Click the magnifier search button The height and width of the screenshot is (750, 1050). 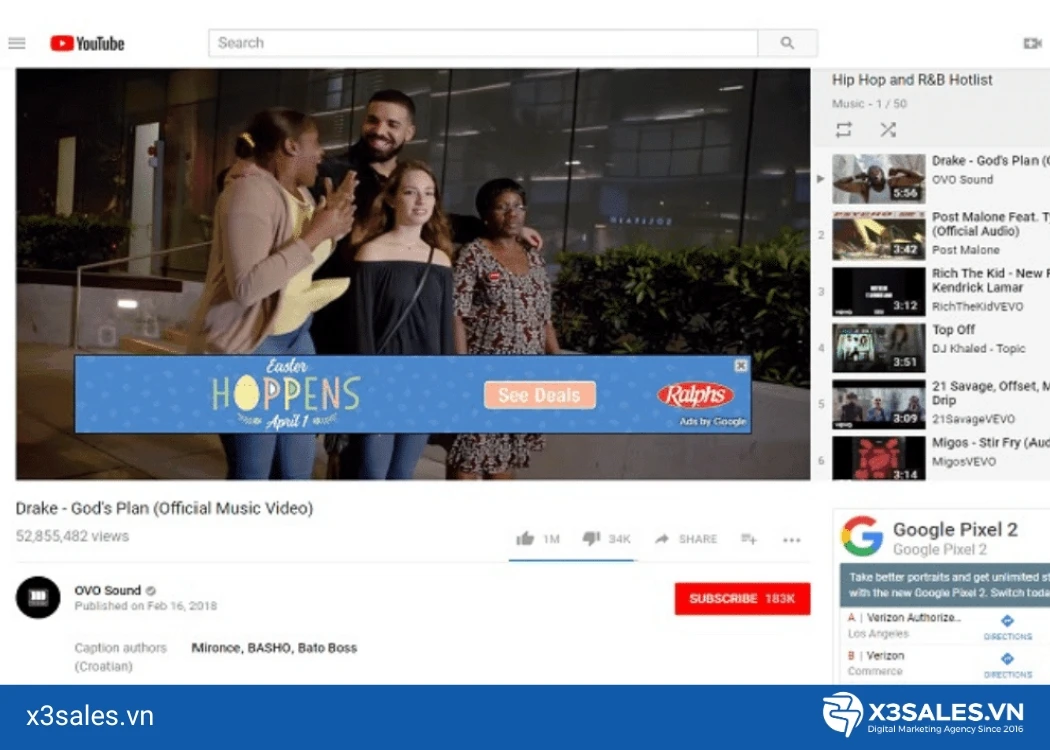coord(788,43)
